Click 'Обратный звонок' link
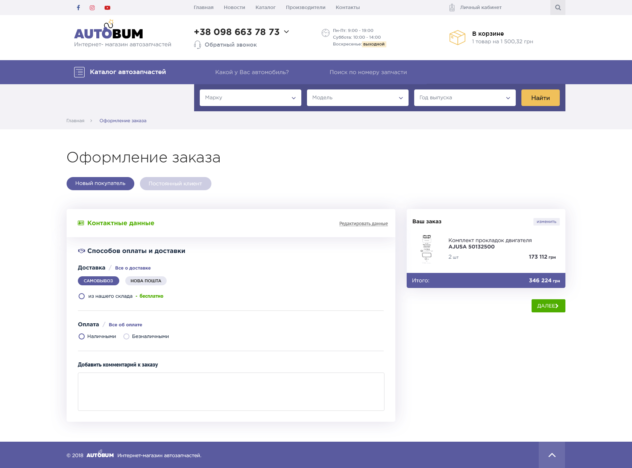The height and width of the screenshot is (468, 632). [x=231, y=45]
